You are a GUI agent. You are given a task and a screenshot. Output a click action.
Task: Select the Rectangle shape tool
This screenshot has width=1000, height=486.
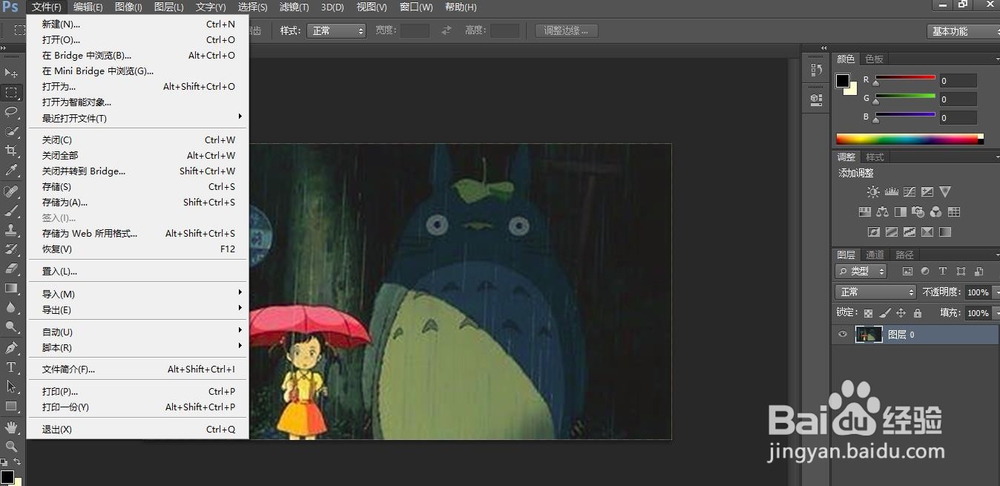(11, 406)
